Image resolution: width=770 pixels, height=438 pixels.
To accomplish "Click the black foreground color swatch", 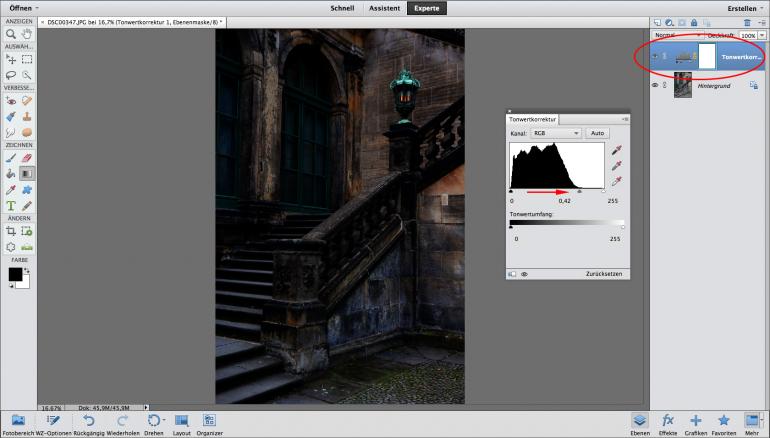I will (14, 274).
